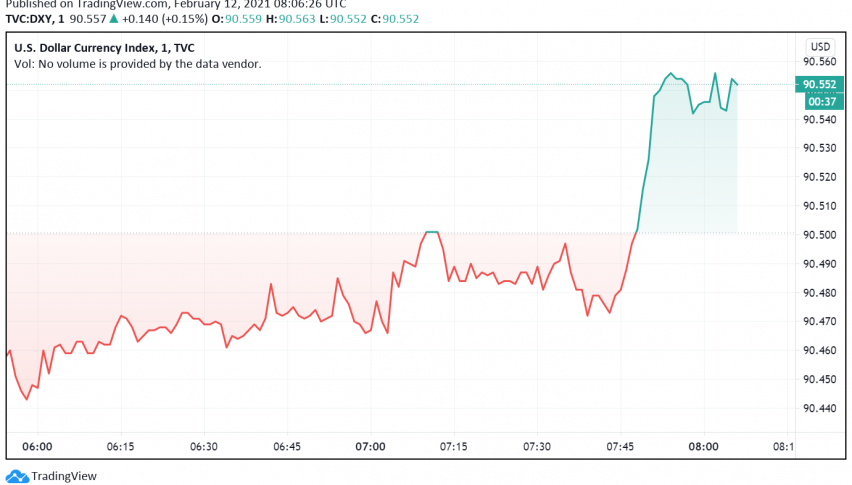Screen dimensions: 852x485
Task: Click the 90.530 price axis label
Action: pyautogui.click(x=820, y=148)
